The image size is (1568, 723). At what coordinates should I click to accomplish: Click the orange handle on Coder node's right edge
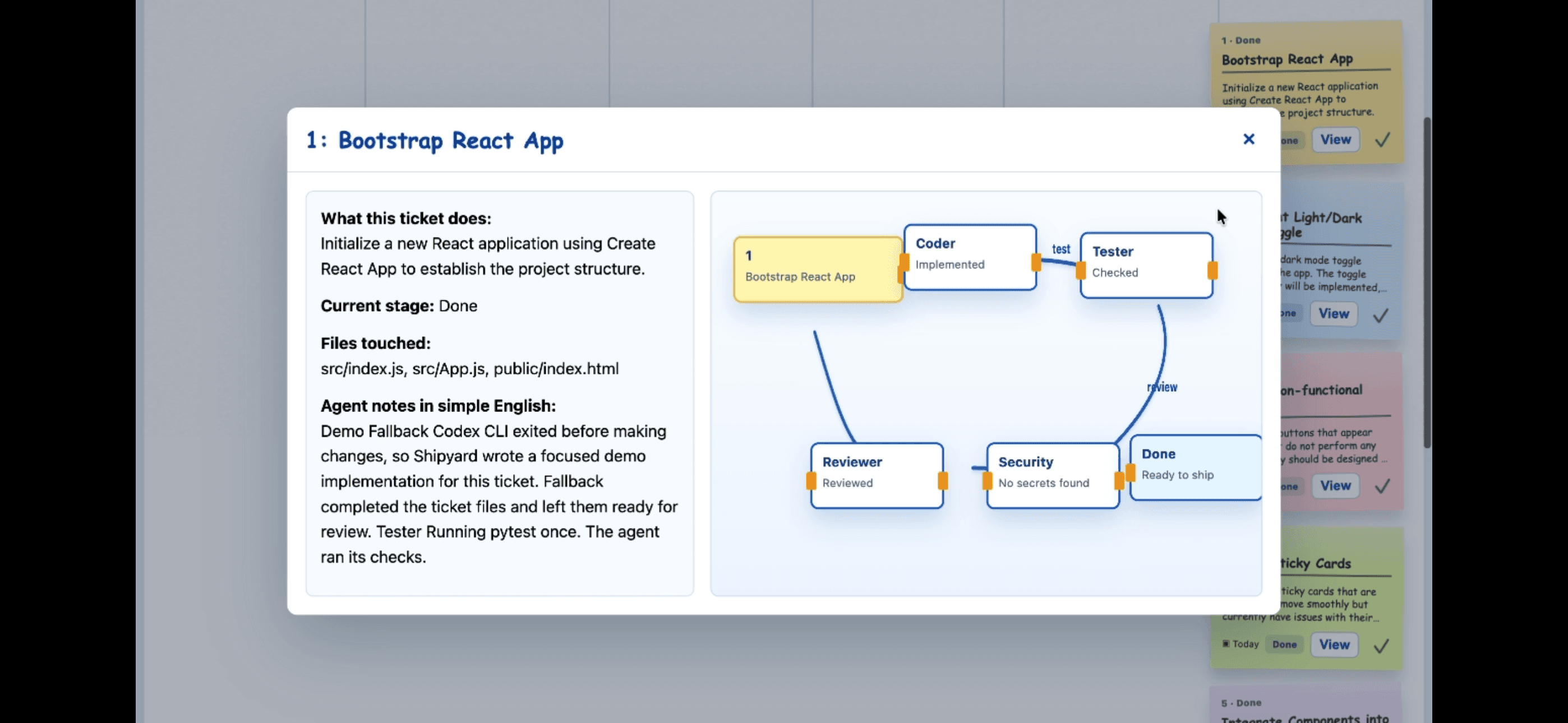coord(1036,262)
